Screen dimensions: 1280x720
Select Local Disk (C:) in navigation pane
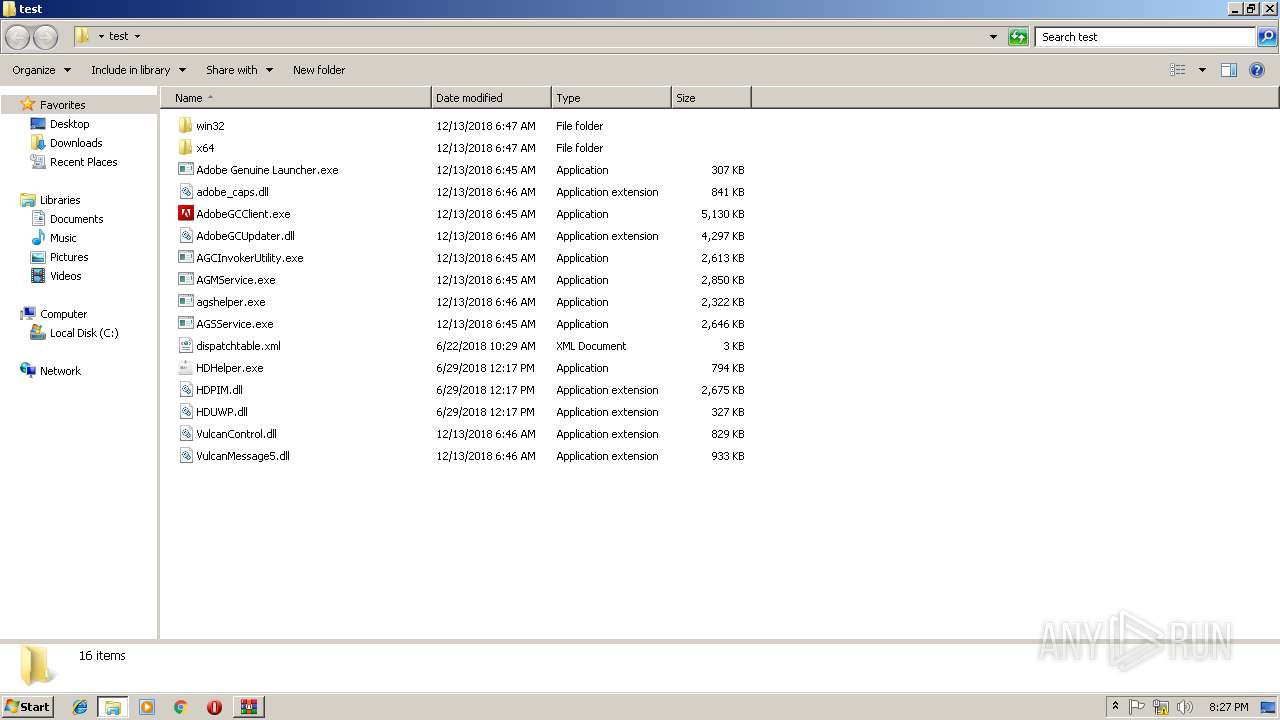click(84, 333)
